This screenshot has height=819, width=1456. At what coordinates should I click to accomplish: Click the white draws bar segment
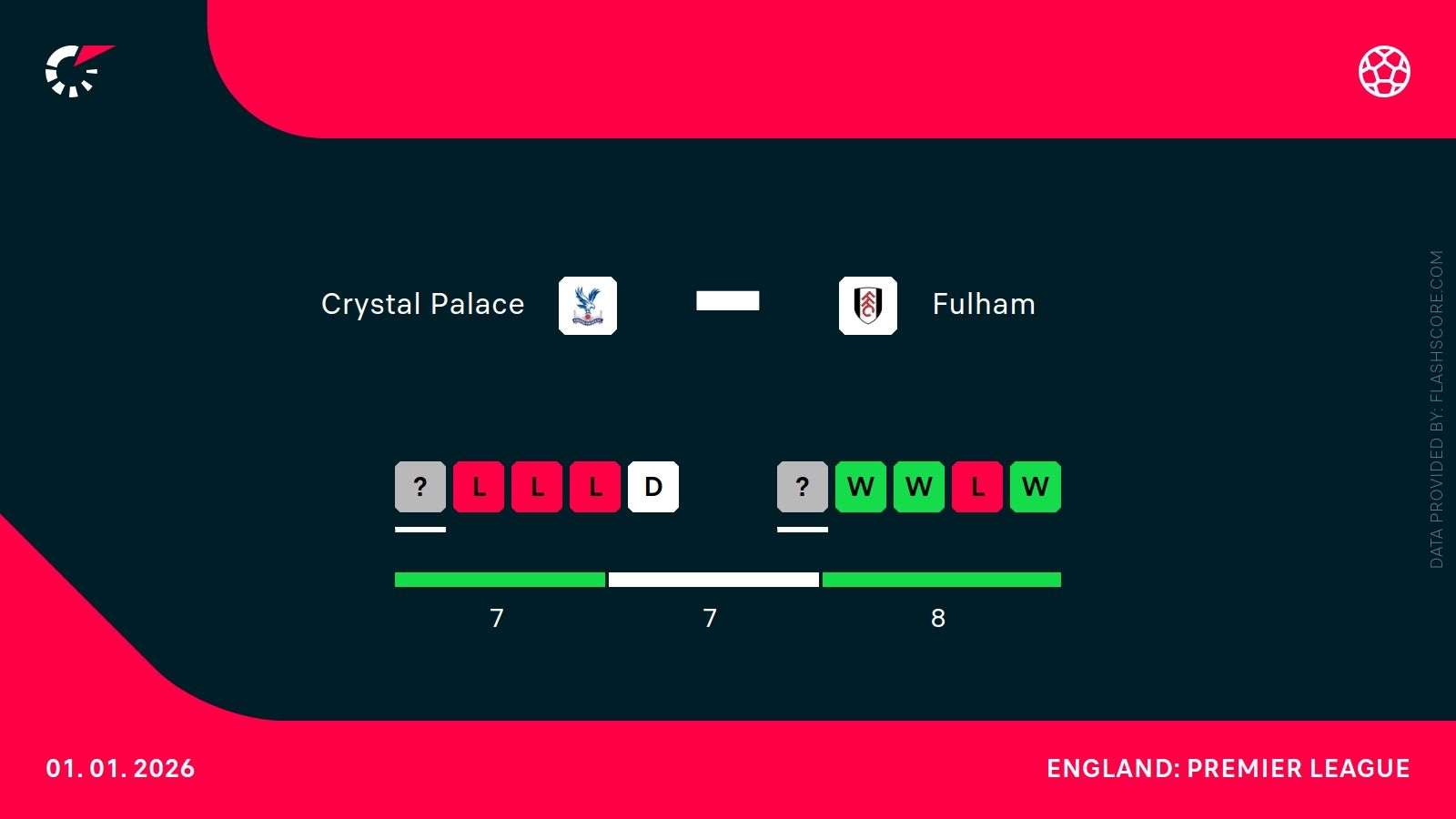point(713,580)
